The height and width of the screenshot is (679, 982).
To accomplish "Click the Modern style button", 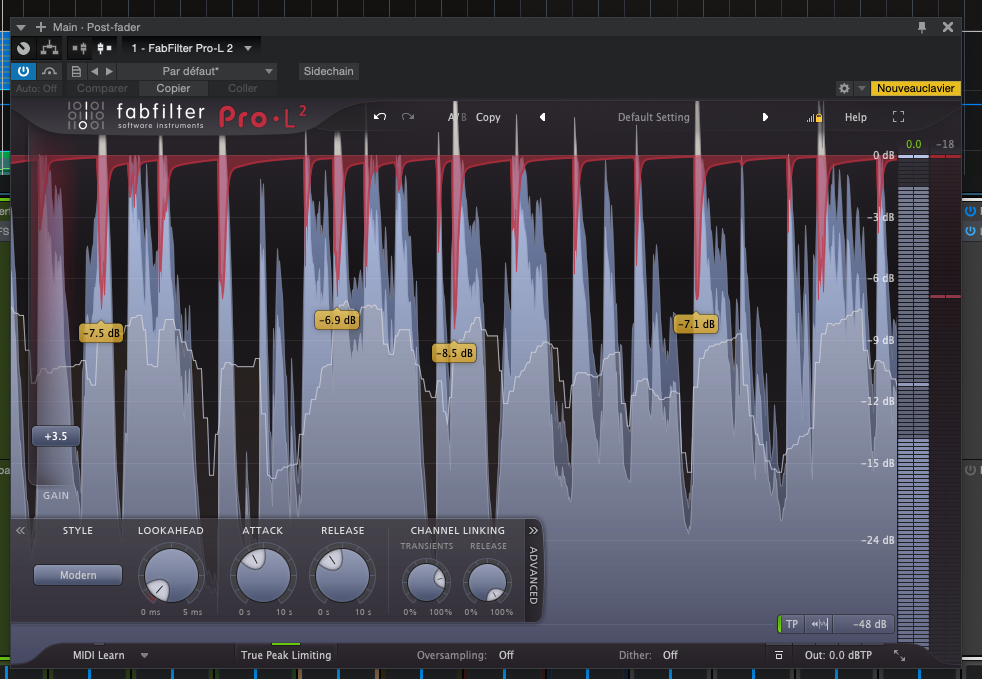I will 78,575.
